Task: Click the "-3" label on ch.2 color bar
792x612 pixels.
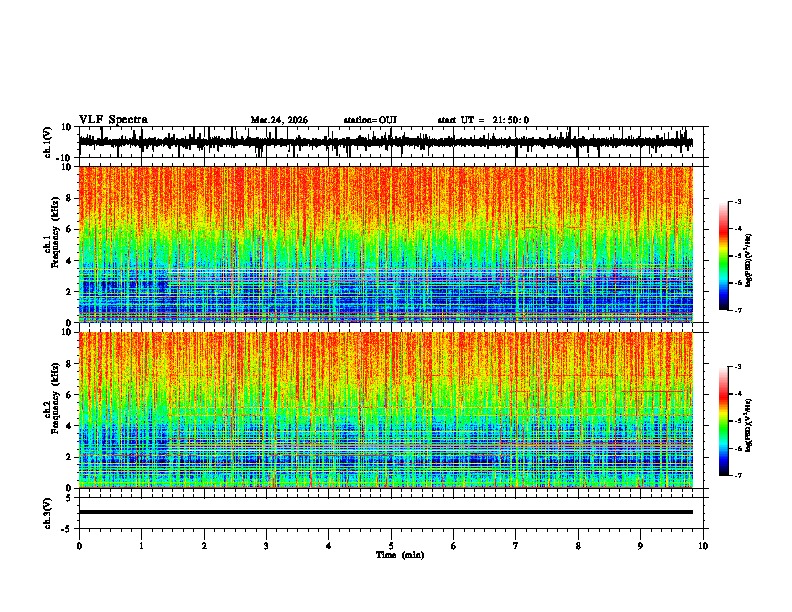Action: coord(737,367)
